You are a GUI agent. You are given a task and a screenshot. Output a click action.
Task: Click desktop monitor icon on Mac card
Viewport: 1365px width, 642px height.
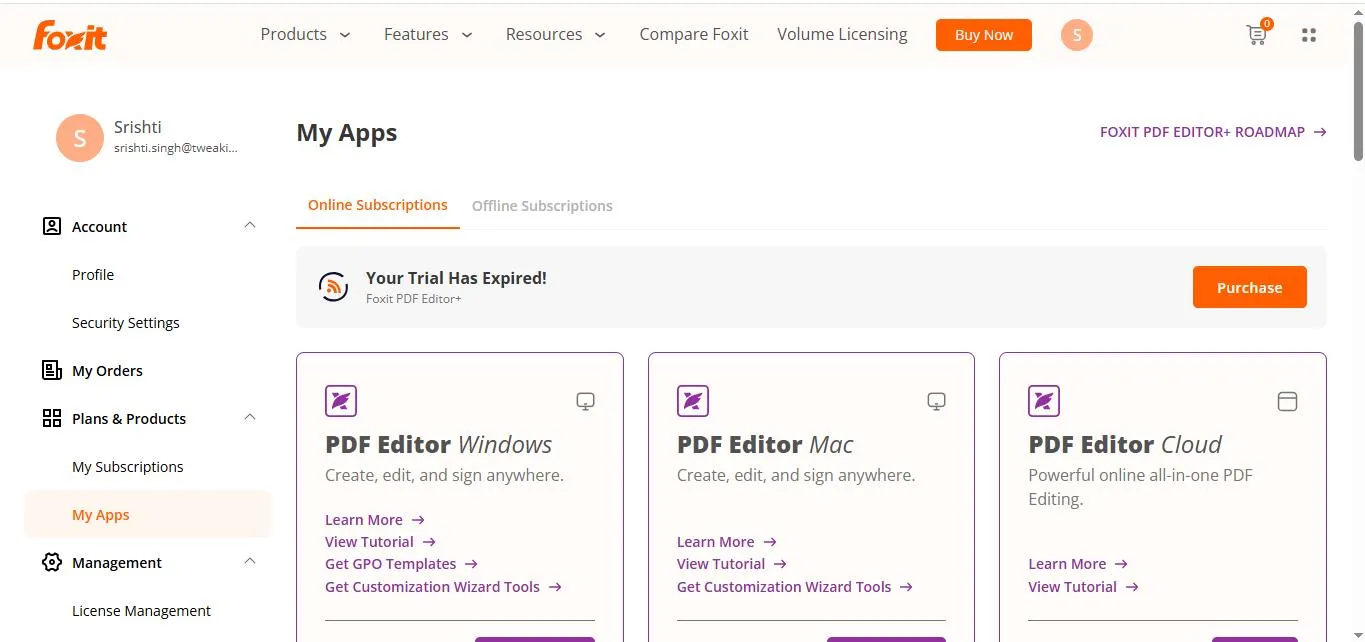937,401
